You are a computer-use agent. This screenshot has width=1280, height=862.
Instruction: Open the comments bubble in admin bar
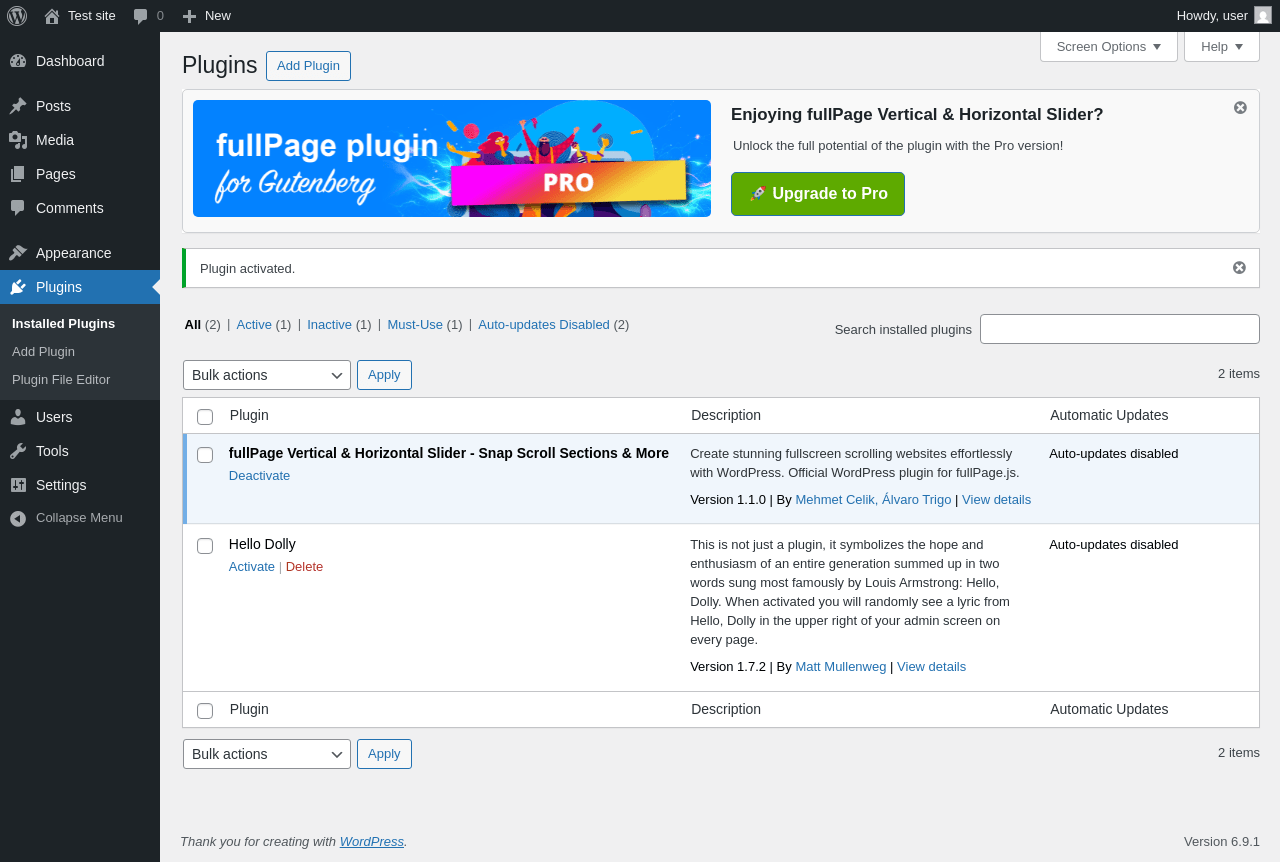pos(141,16)
